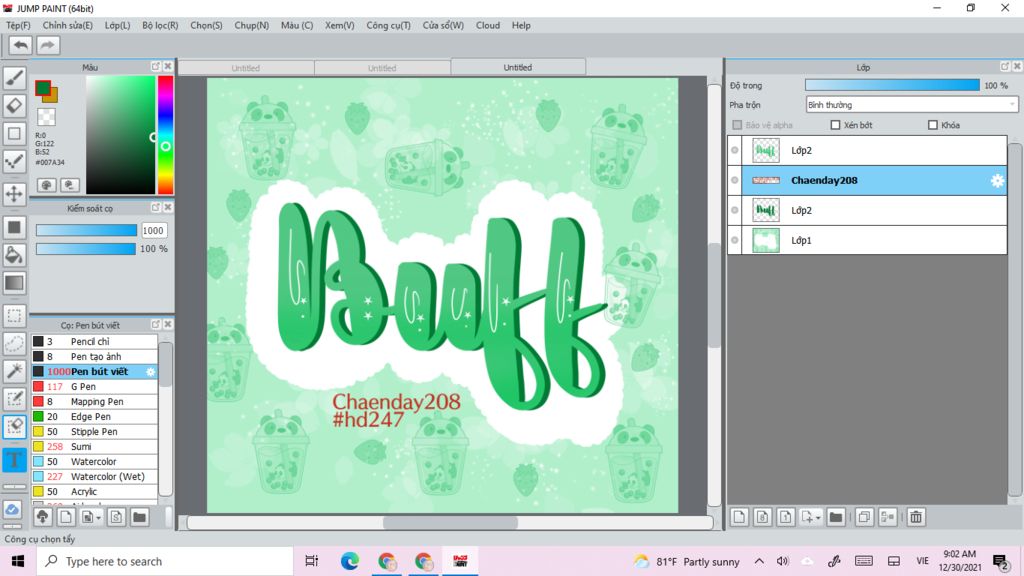Viewport: 1024px width, 576px height.
Task: Select the Text tool
Action: pyautogui.click(x=14, y=460)
